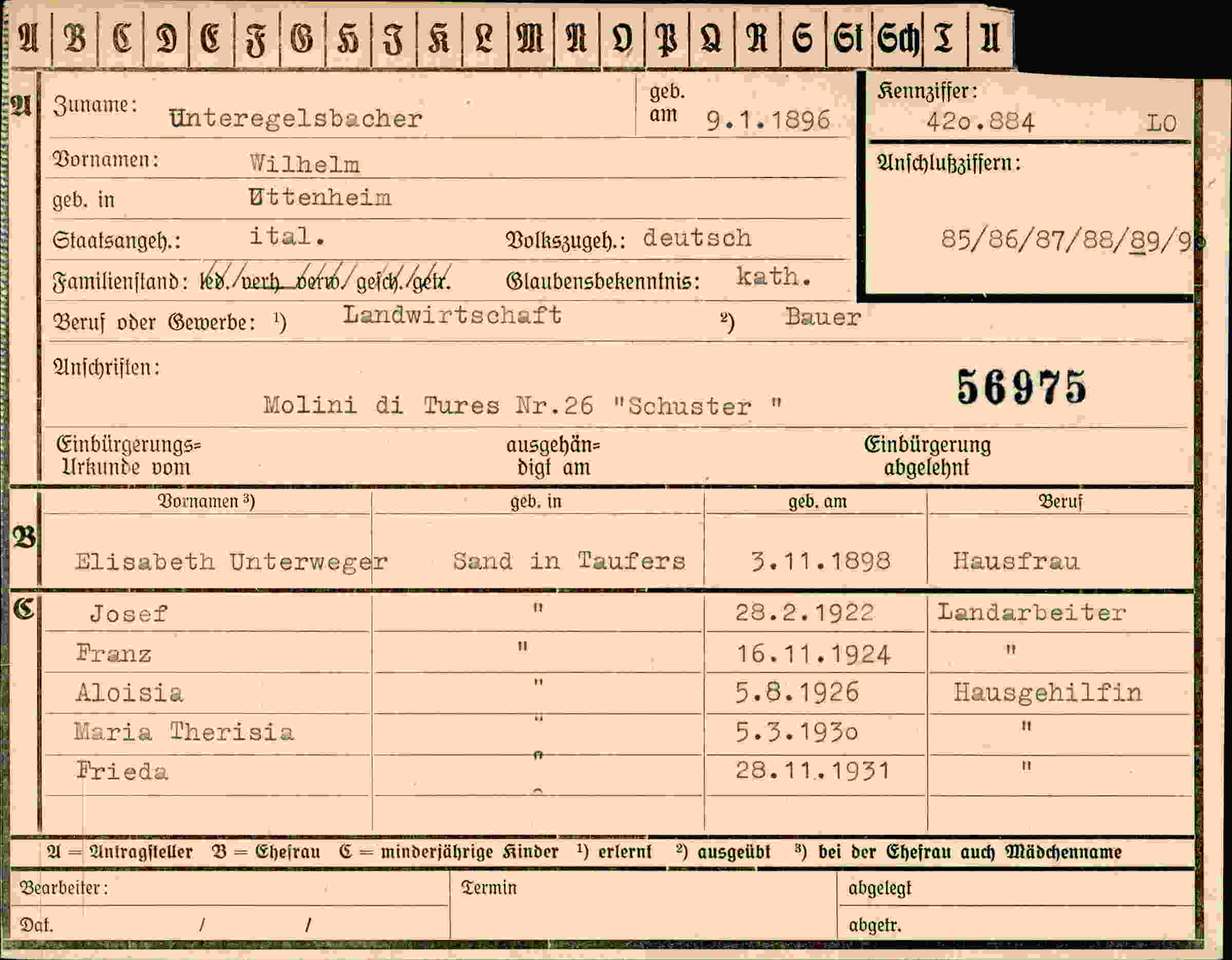Select the letter T index tab
Viewport: 1232px width, 960px height.
point(945,39)
